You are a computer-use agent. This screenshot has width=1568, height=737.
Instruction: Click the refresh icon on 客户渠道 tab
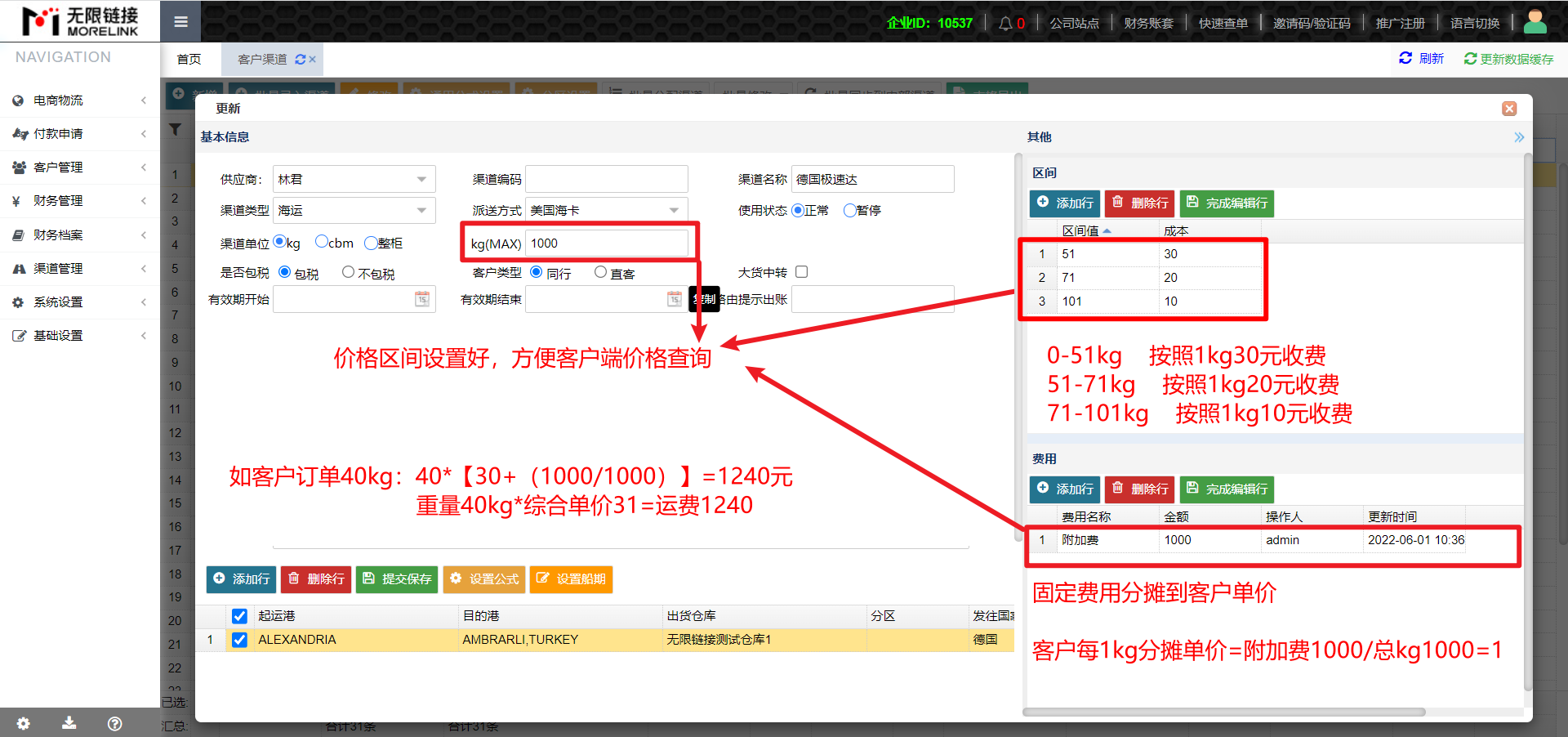301,60
